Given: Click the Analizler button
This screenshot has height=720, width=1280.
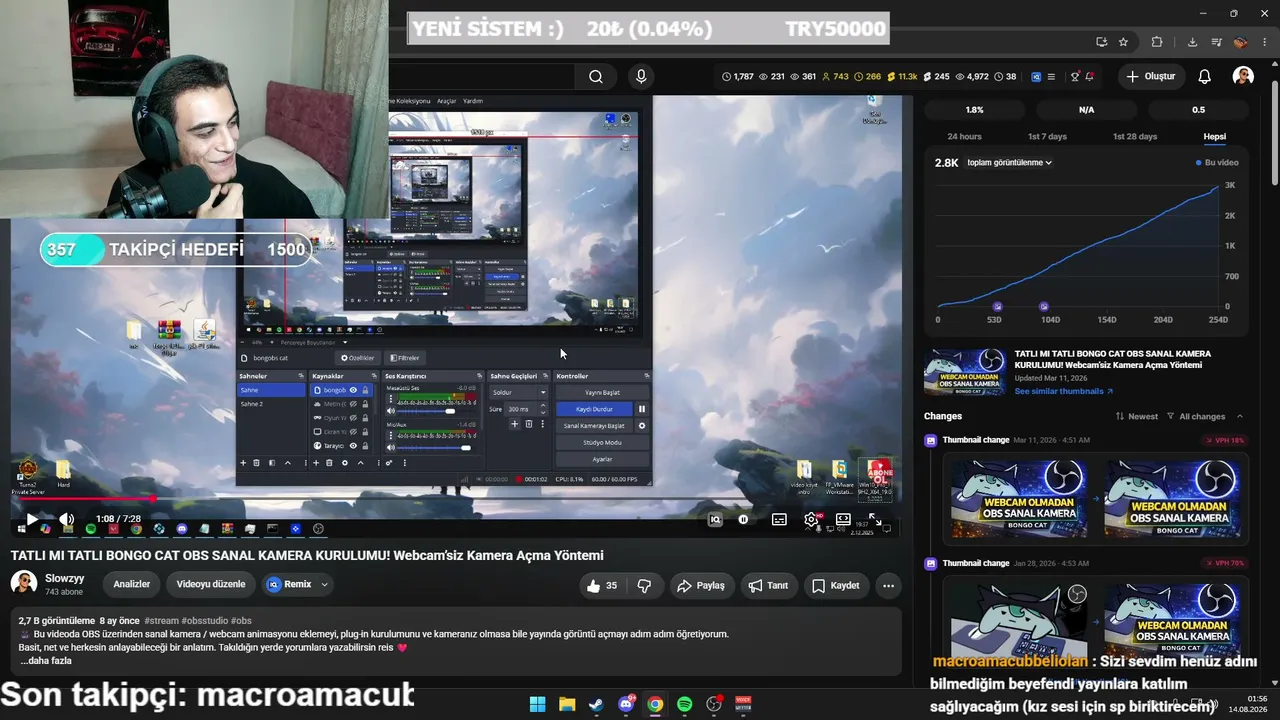Looking at the screenshot, I should [x=131, y=585].
